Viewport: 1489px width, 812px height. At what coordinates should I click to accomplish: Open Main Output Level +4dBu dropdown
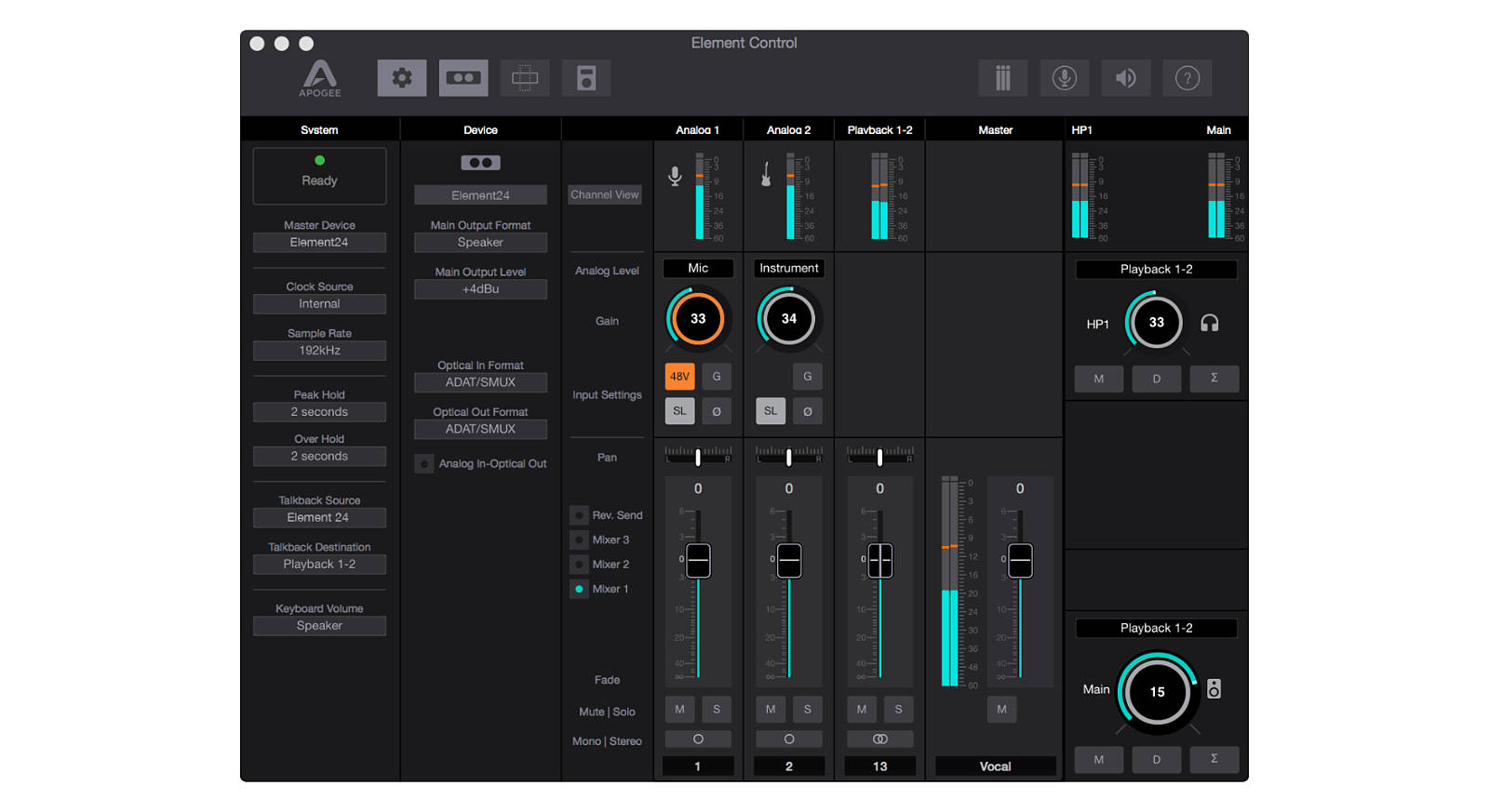(480, 289)
